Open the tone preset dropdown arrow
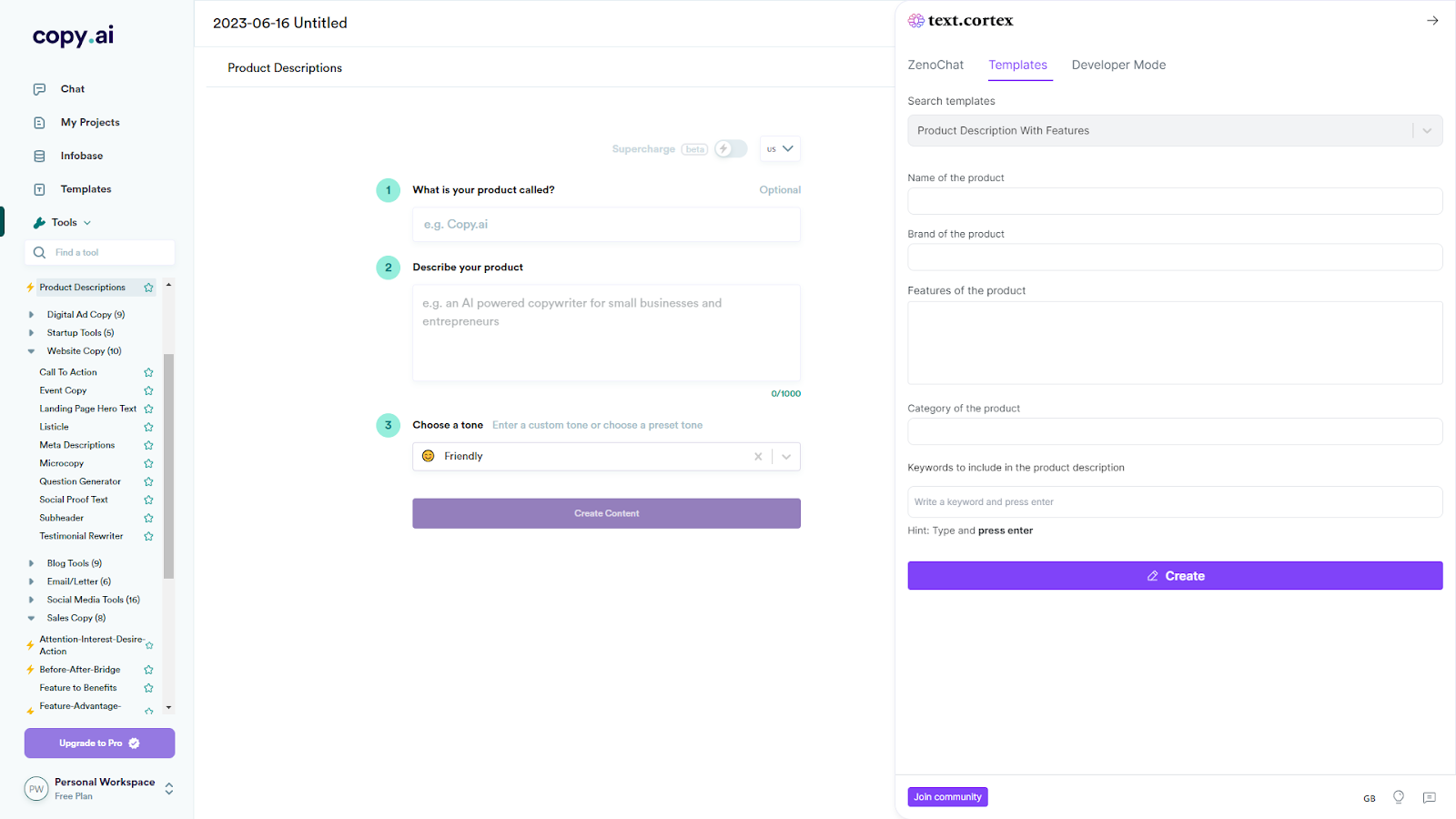The height and width of the screenshot is (819, 1456). [786, 457]
